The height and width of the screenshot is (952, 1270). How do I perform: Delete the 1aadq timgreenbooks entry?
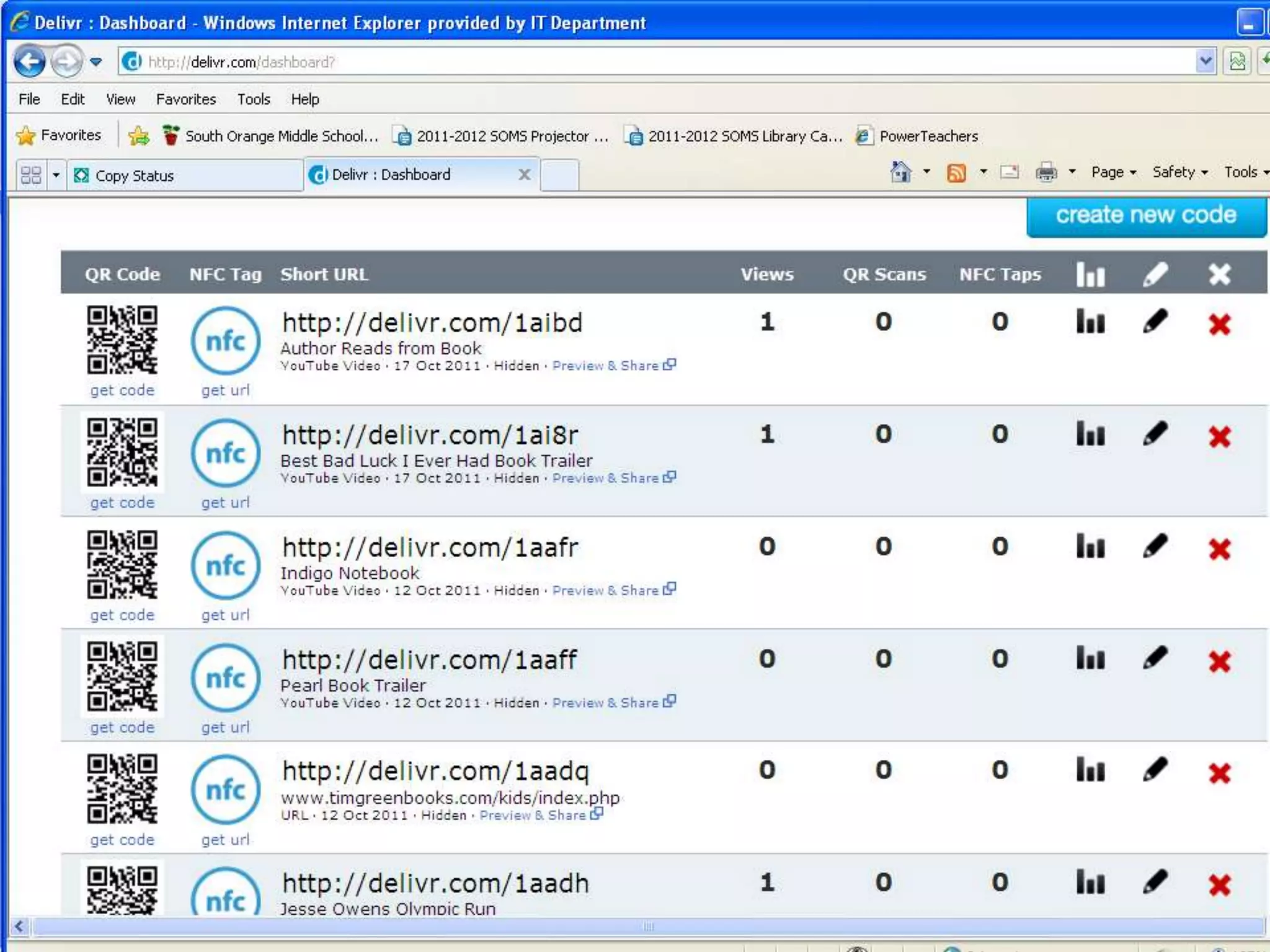(x=1219, y=772)
